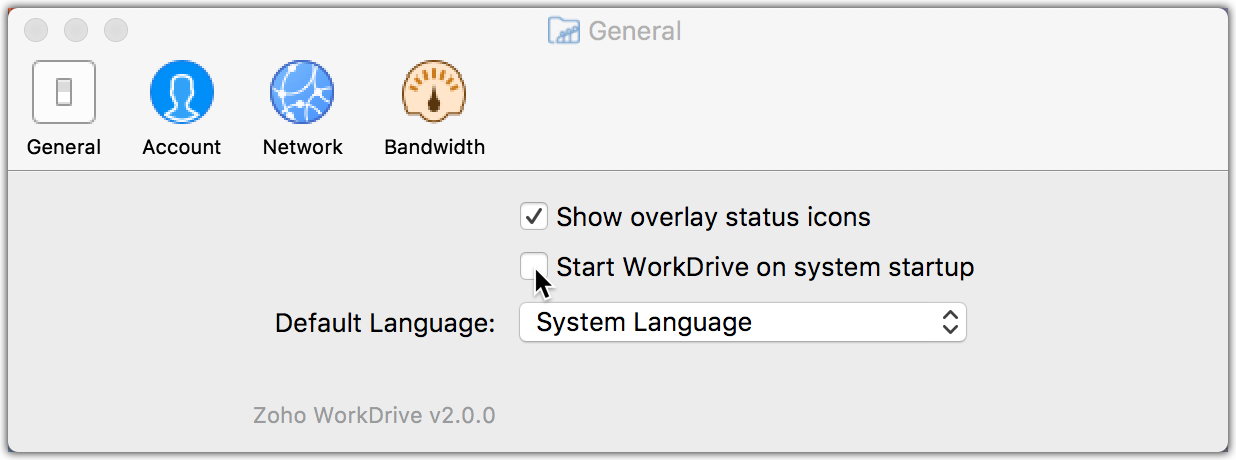Viewport: 1236px width, 460px height.
Task: Open the Bandwidth tab label
Action: pos(434,147)
